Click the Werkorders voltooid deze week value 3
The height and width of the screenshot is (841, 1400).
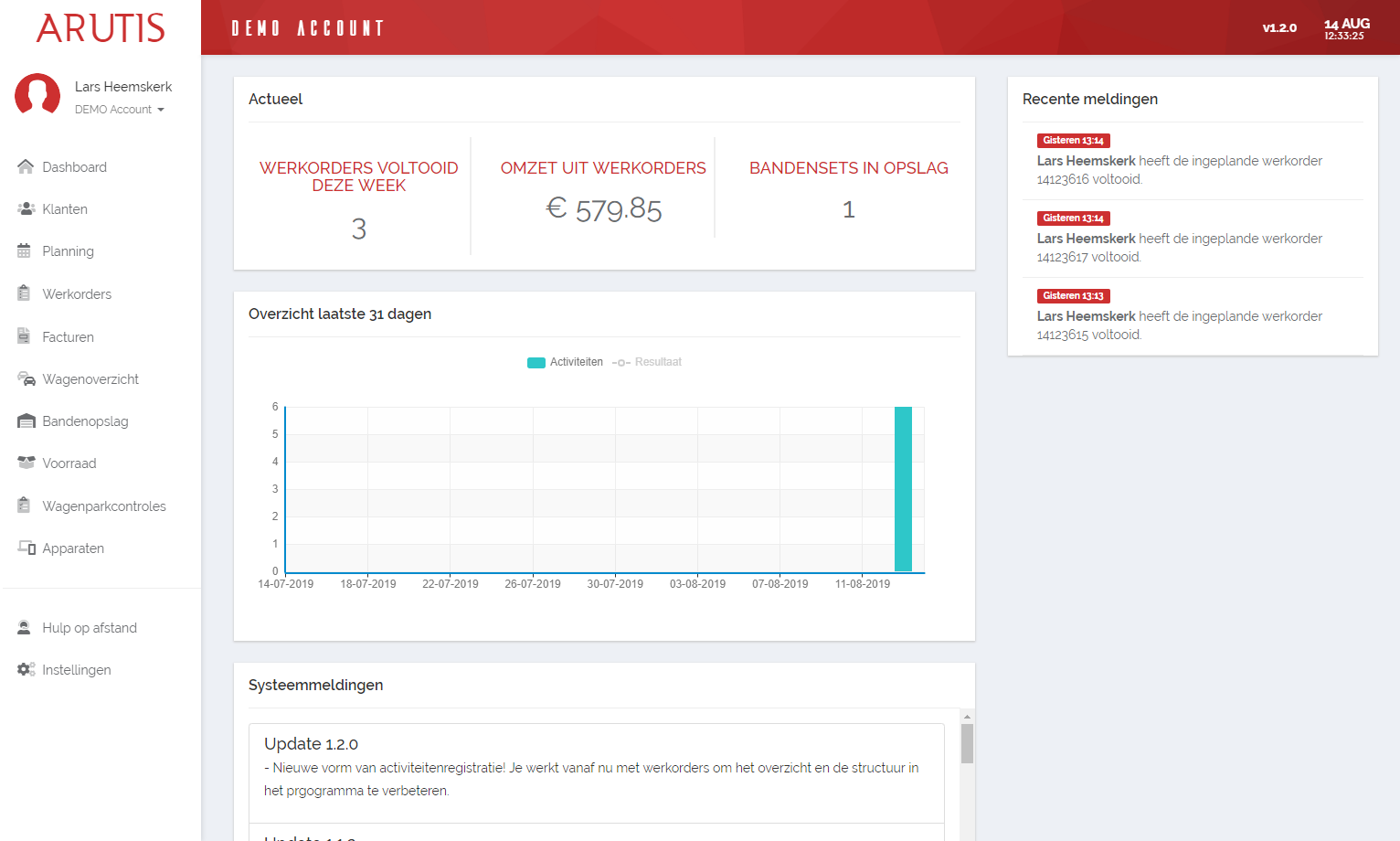point(359,229)
